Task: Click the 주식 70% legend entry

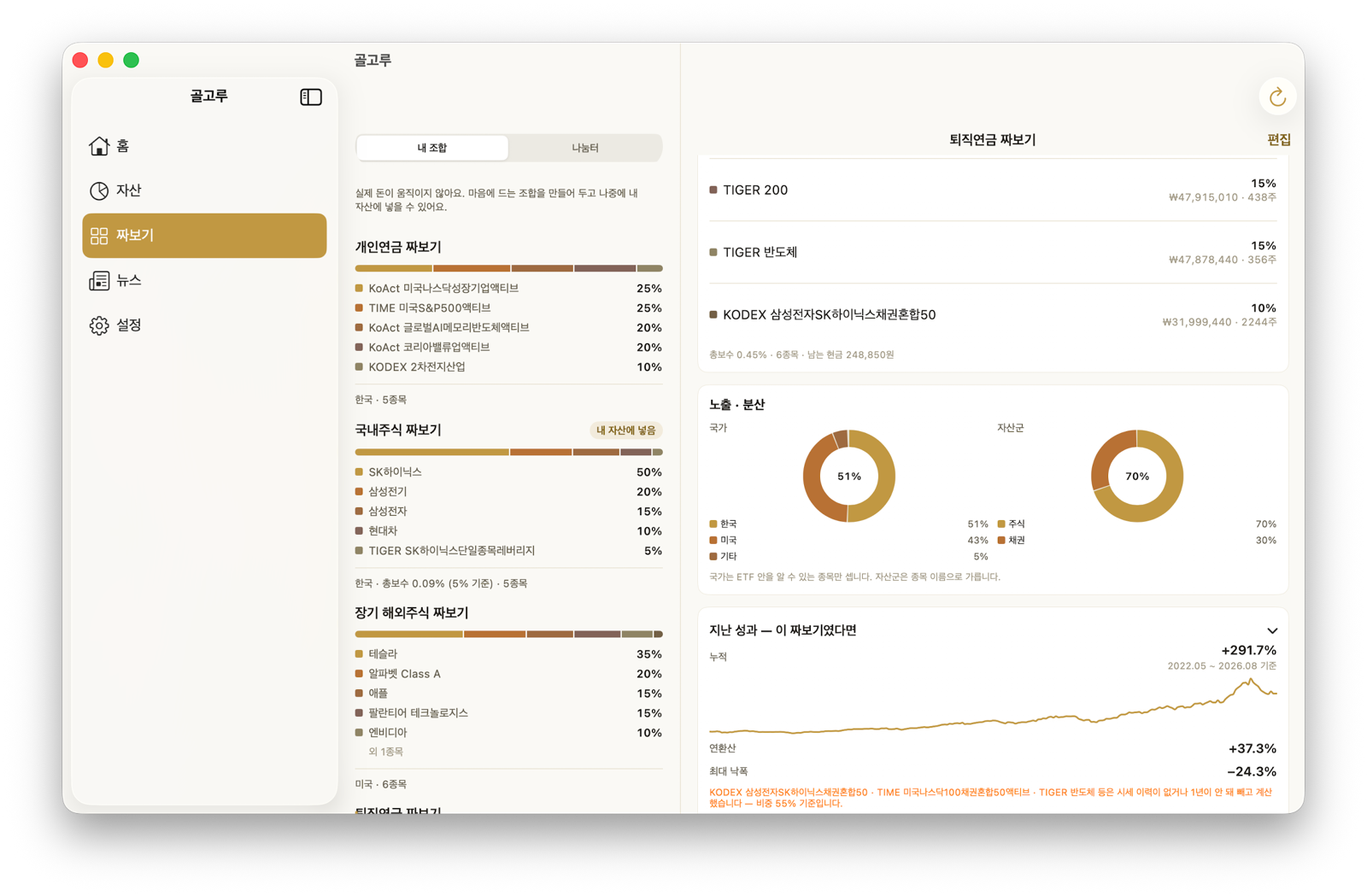Action: 1137,524
